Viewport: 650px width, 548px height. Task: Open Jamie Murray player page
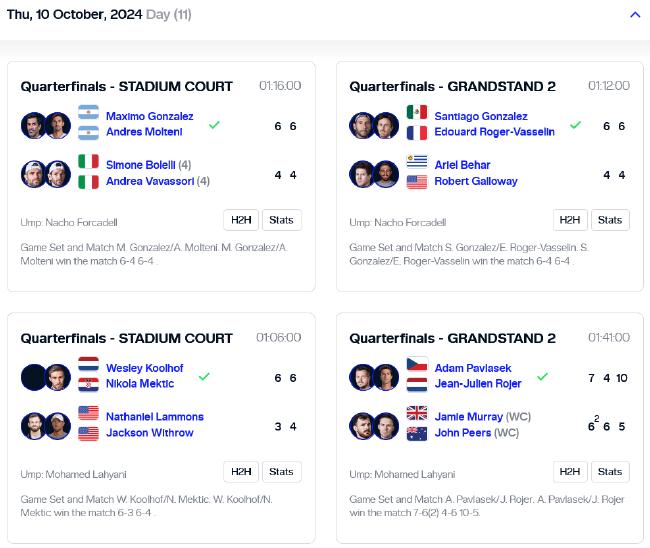[469, 417]
